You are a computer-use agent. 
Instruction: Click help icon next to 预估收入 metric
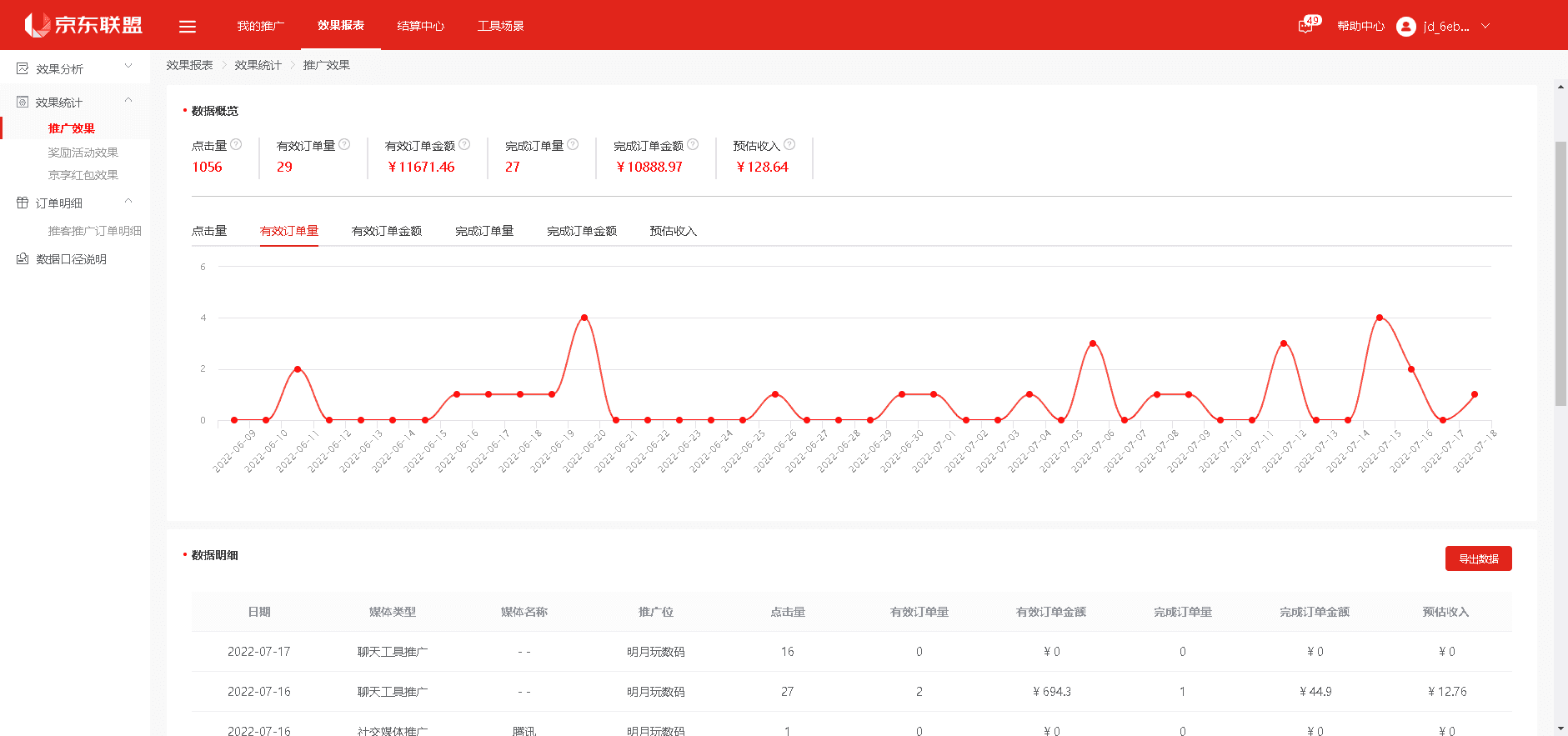pos(789,144)
